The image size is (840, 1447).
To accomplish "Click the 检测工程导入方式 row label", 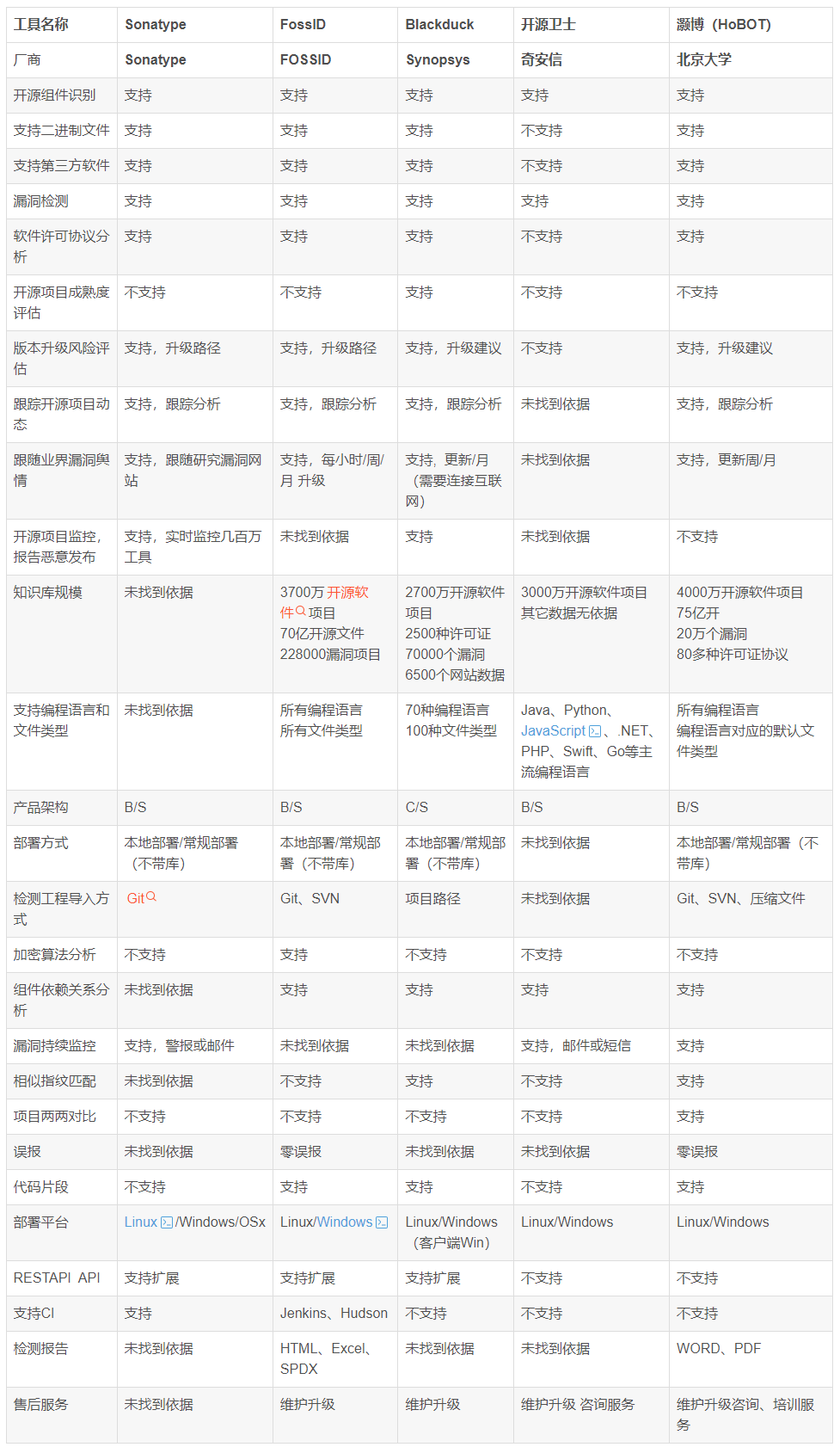I will [62, 909].
